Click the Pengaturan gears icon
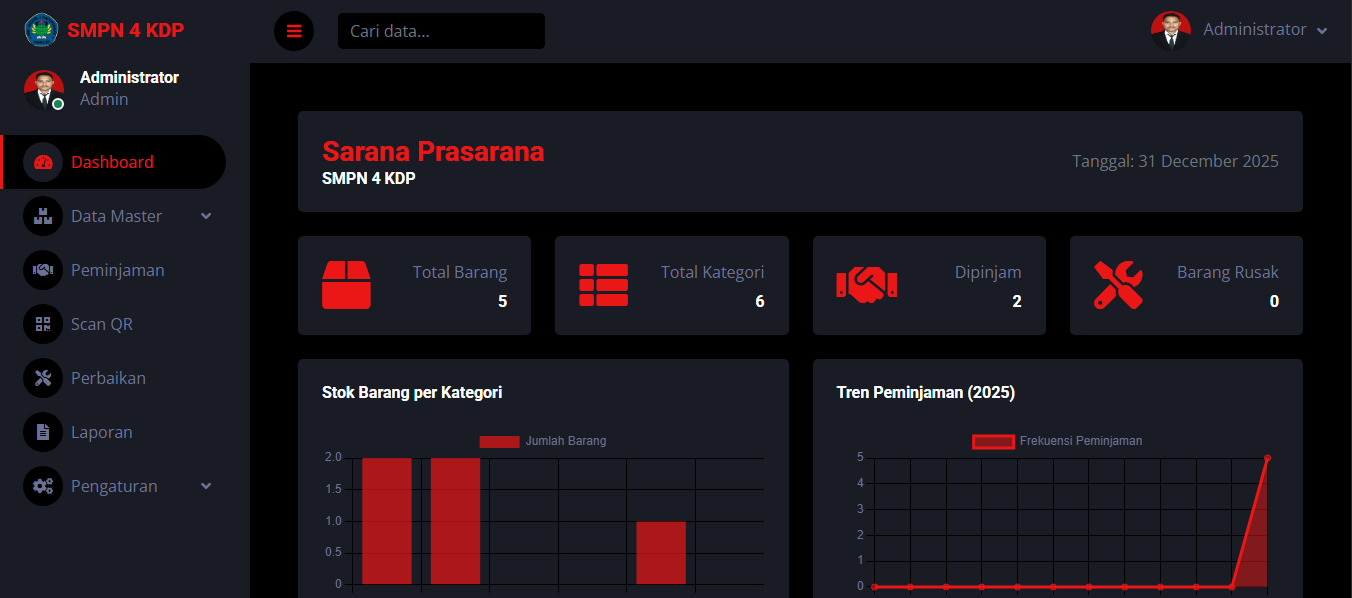The width and height of the screenshot is (1352, 598). tap(43, 486)
